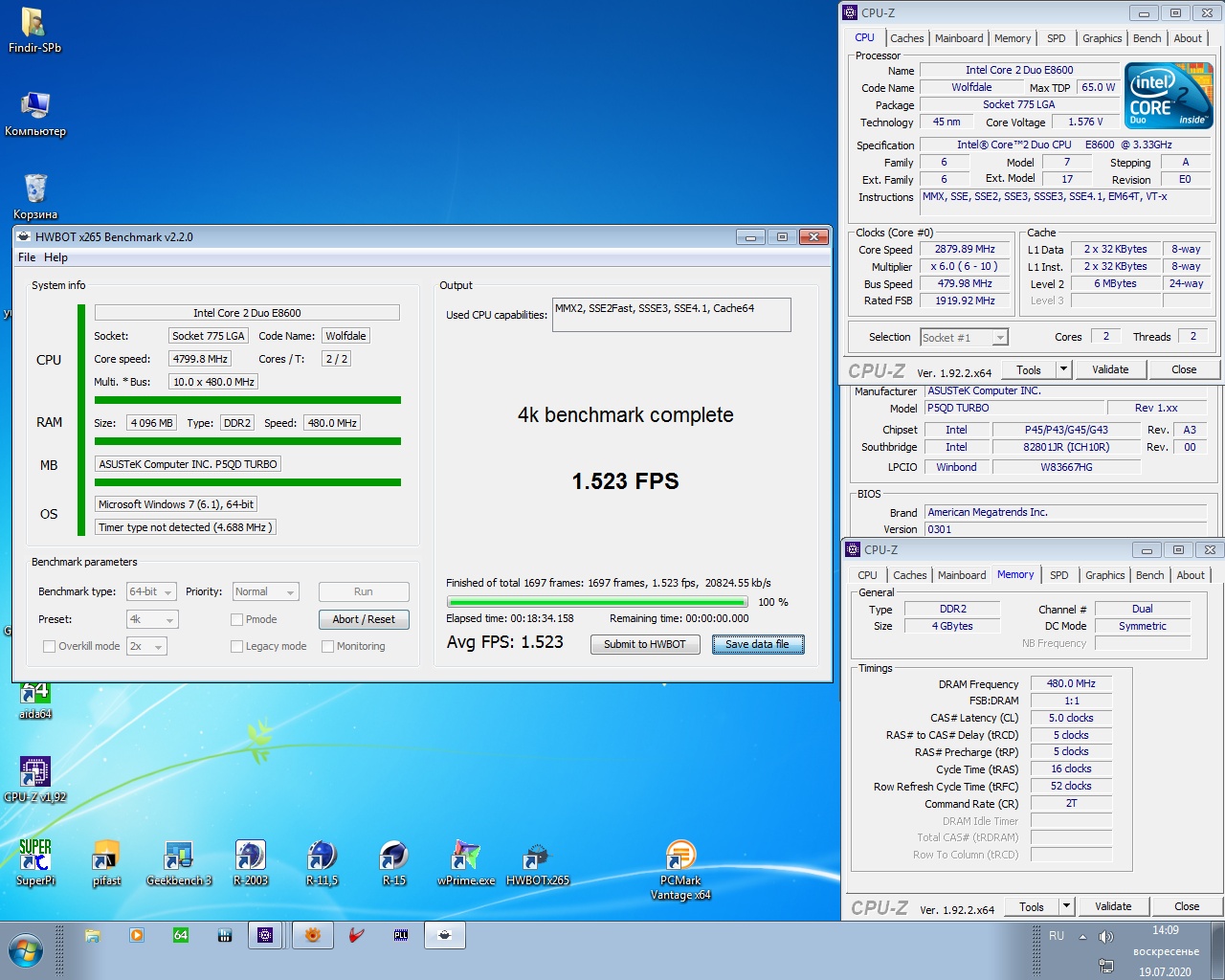Image resolution: width=1225 pixels, height=980 pixels.
Task: Click Close in lower CPU-Z window
Action: point(1187,906)
